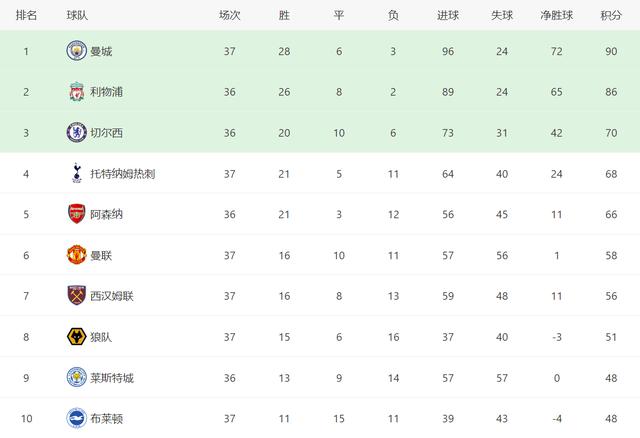
Task: Click the Brighton seagull badge
Action: (76, 418)
